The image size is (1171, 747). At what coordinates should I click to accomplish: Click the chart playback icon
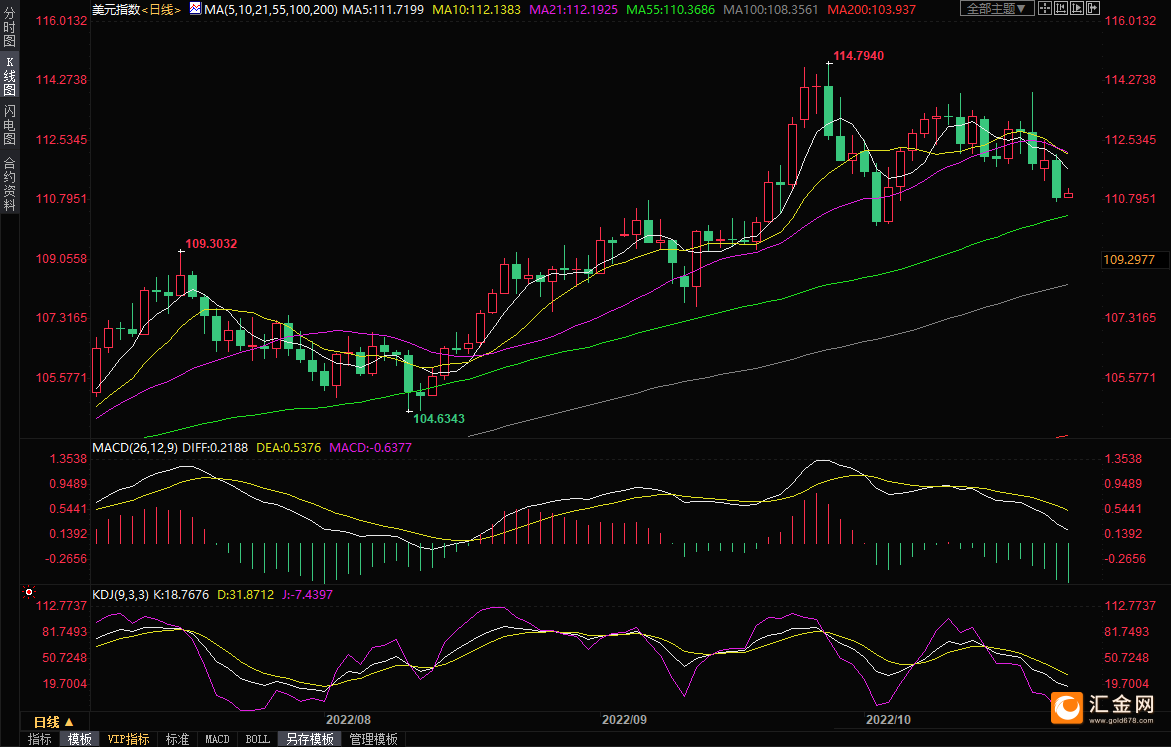coord(1077,8)
